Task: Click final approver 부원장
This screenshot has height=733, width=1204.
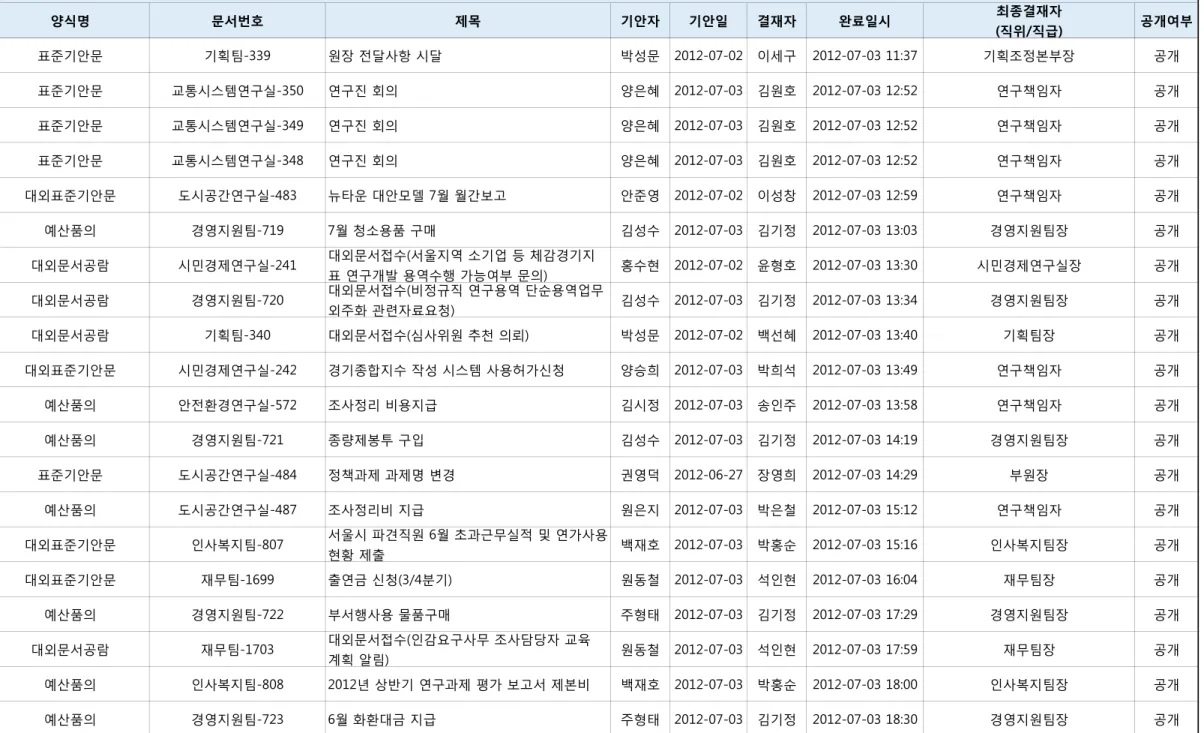Action: point(1028,476)
